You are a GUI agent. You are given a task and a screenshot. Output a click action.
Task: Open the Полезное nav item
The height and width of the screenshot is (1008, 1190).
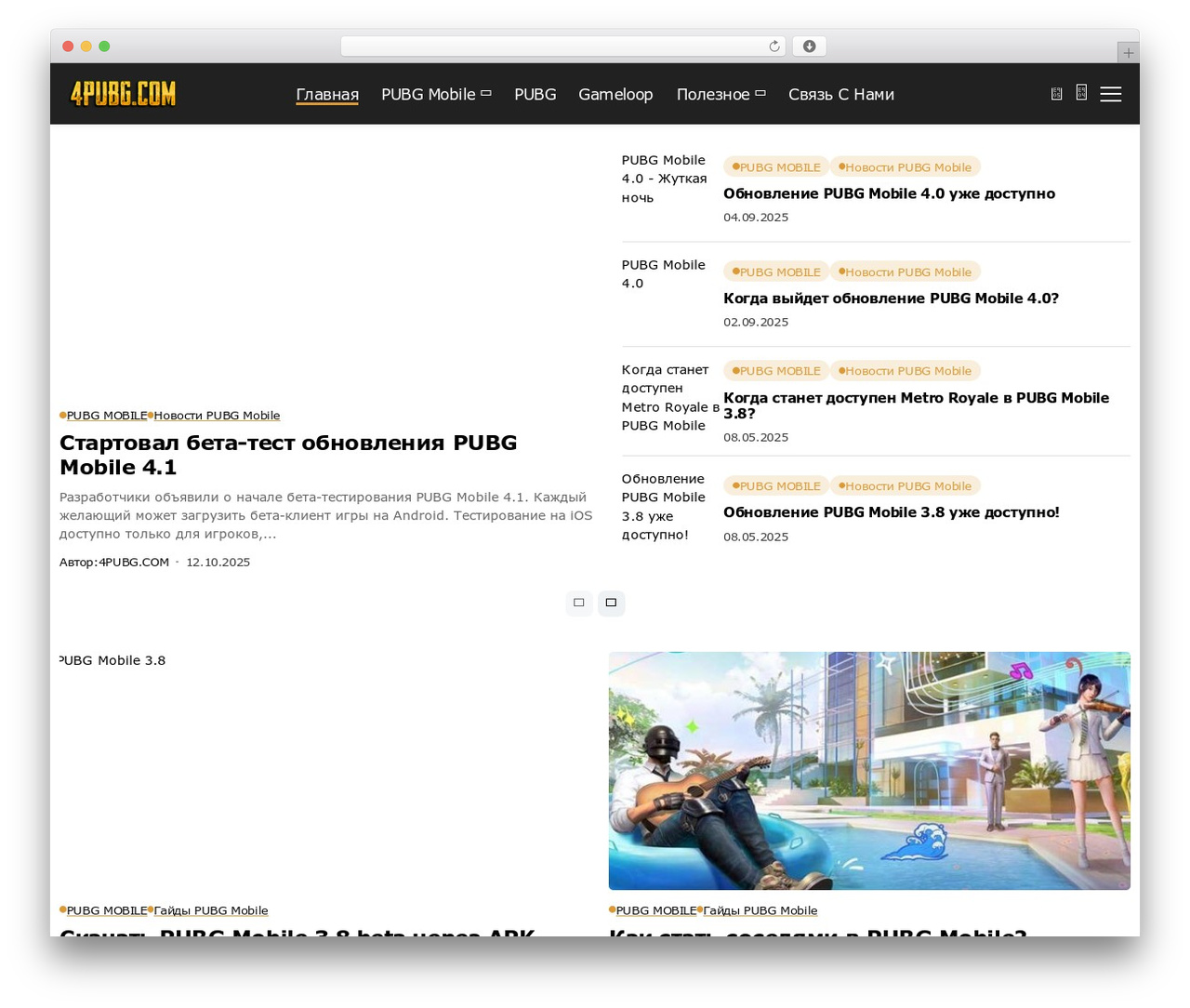coord(713,94)
